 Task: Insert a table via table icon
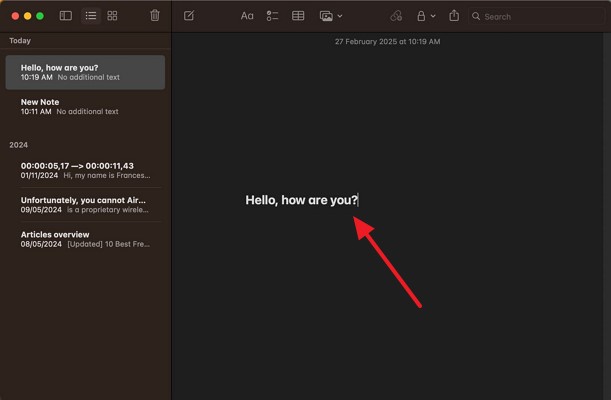(298, 16)
